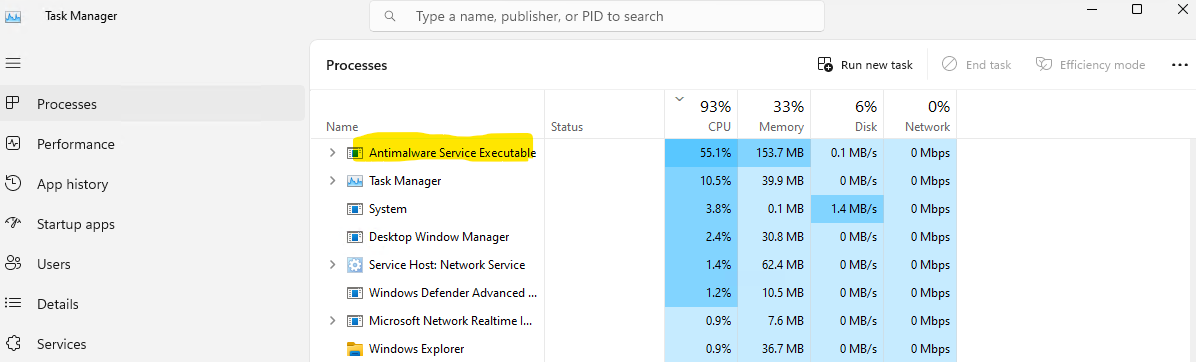Select the Desktop Window Manager process row
The image size is (1196, 362).
641,237
